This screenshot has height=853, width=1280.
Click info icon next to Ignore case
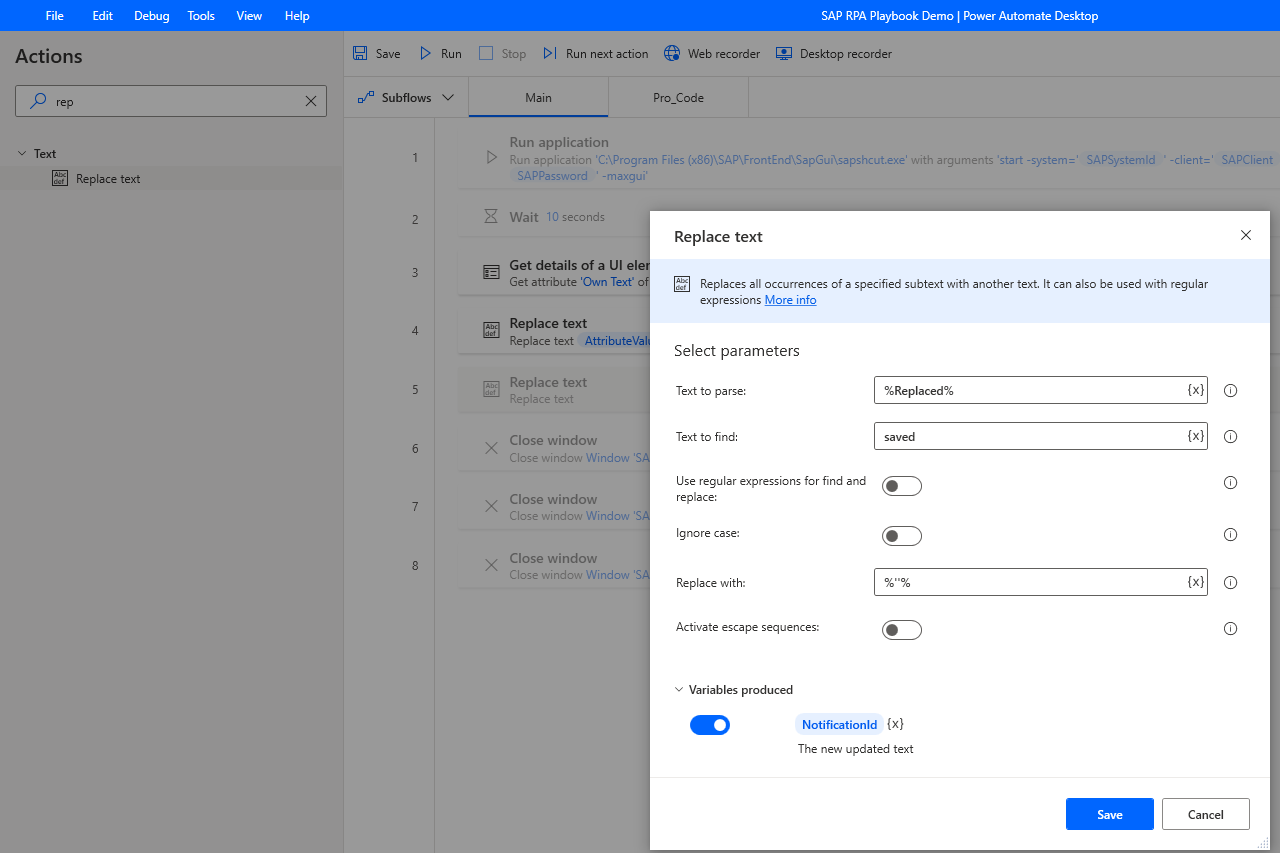click(x=1230, y=534)
